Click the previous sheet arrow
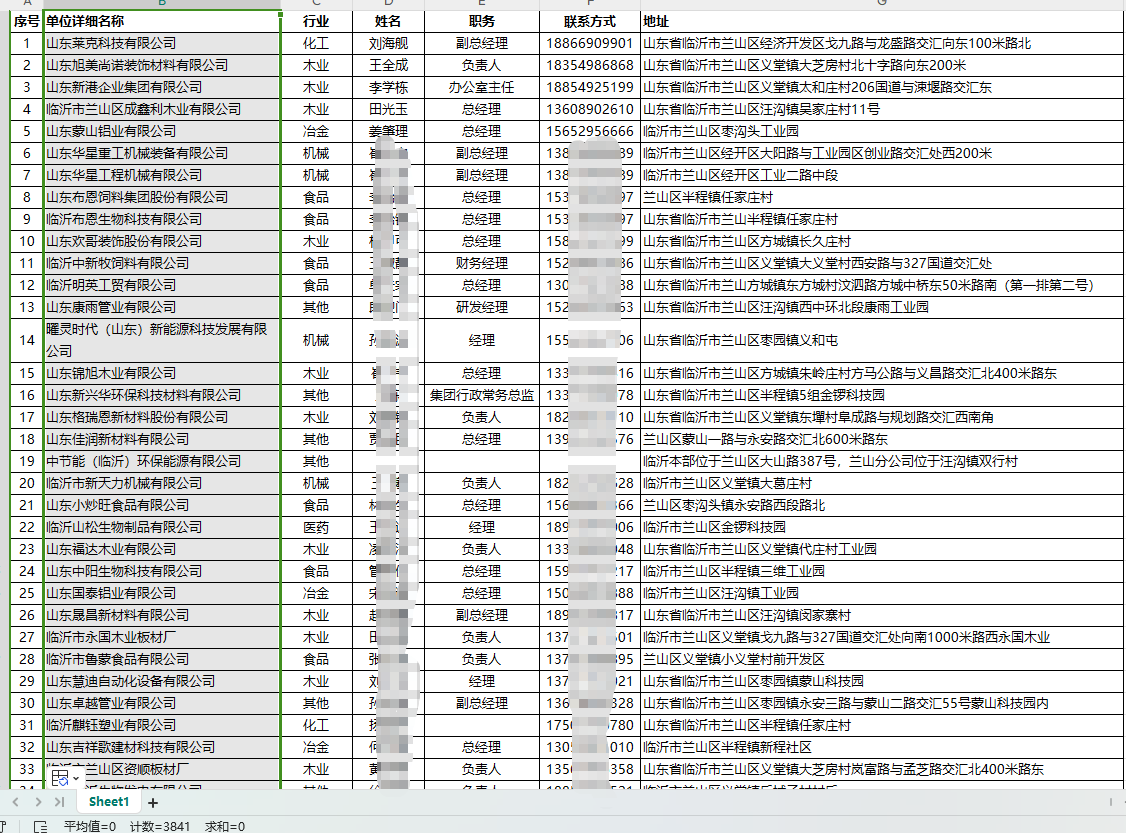The image size is (1126, 833). tap(15, 802)
